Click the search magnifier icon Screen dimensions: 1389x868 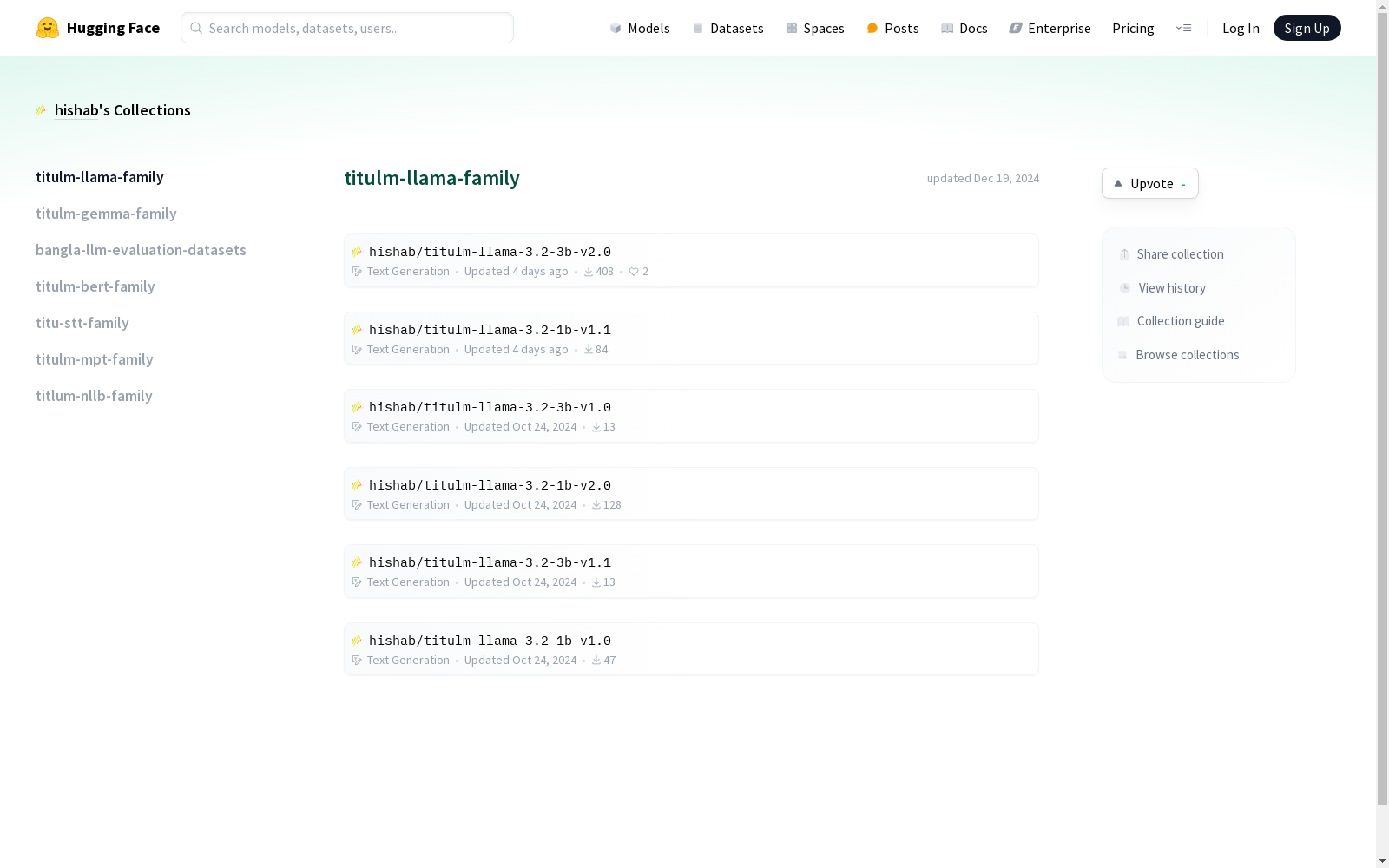(x=196, y=28)
